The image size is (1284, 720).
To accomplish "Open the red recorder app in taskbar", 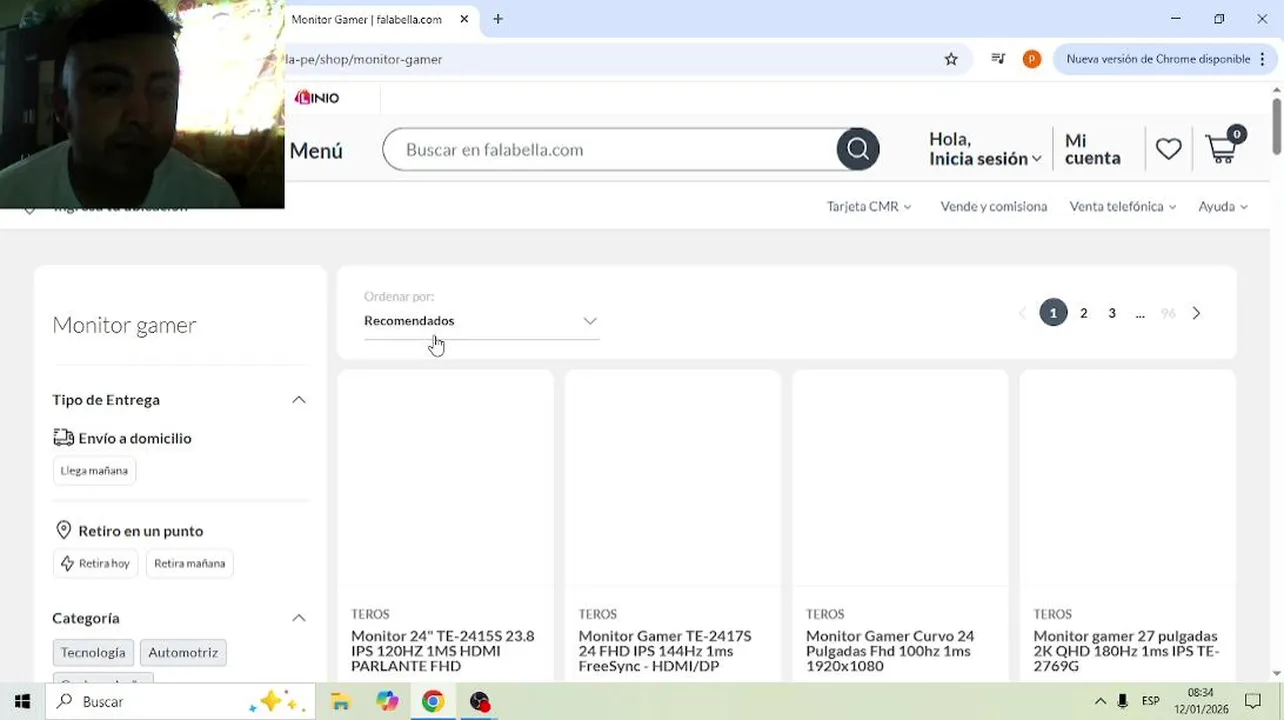I will point(480,702).
